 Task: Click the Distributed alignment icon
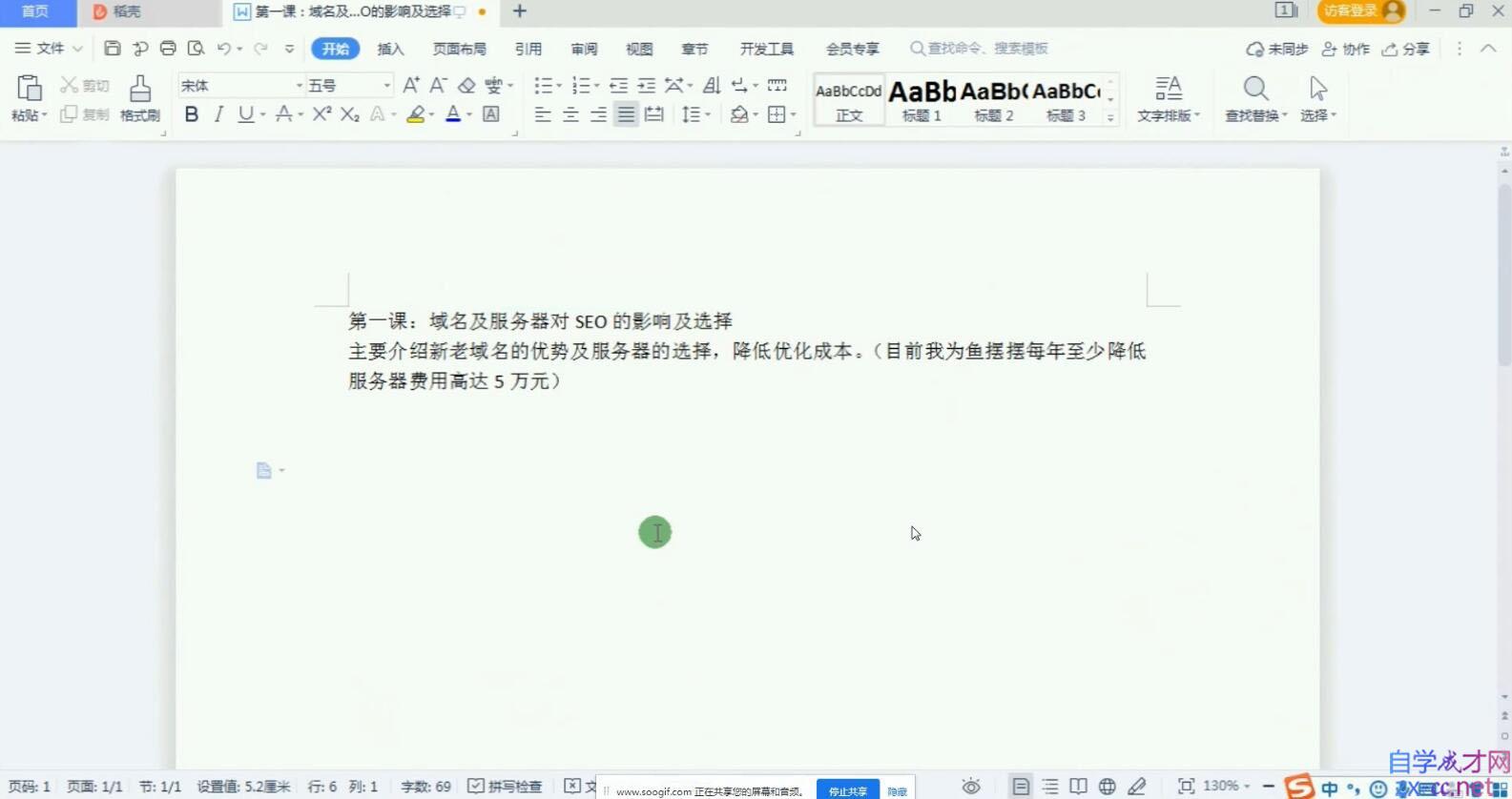click(653, 114)
